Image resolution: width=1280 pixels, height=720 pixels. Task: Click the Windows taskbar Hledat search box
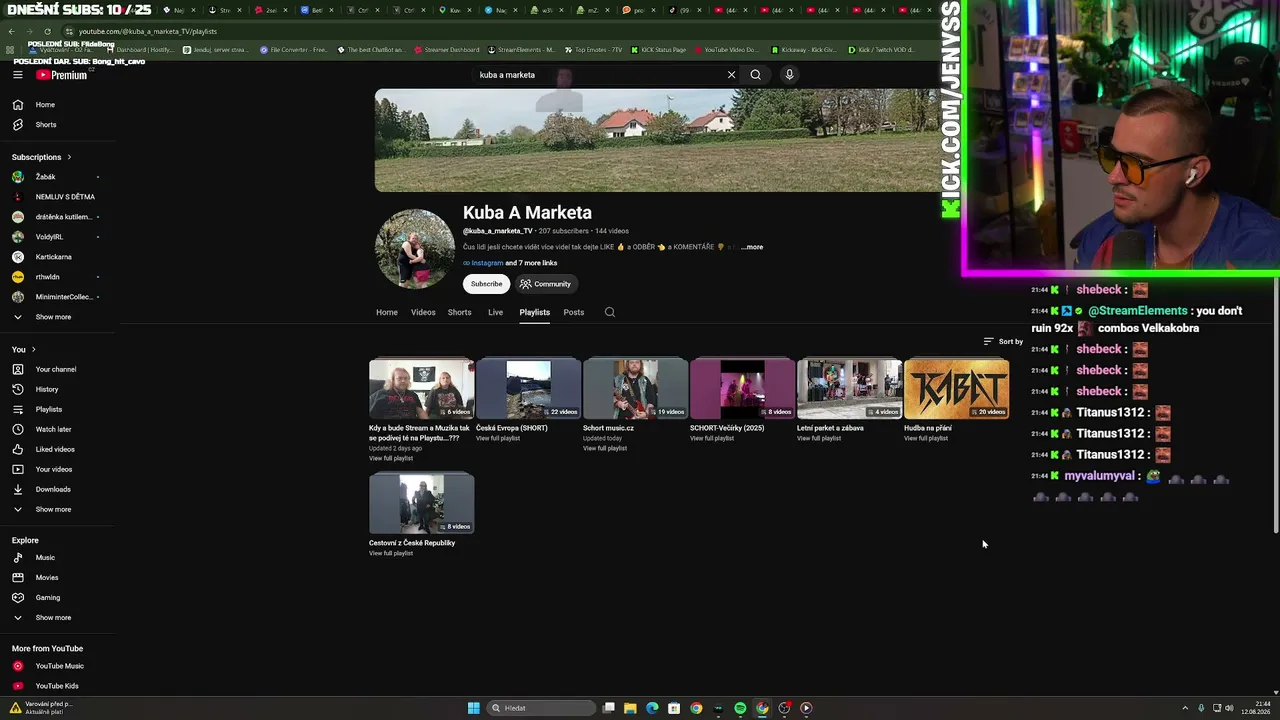coord(539,708)
